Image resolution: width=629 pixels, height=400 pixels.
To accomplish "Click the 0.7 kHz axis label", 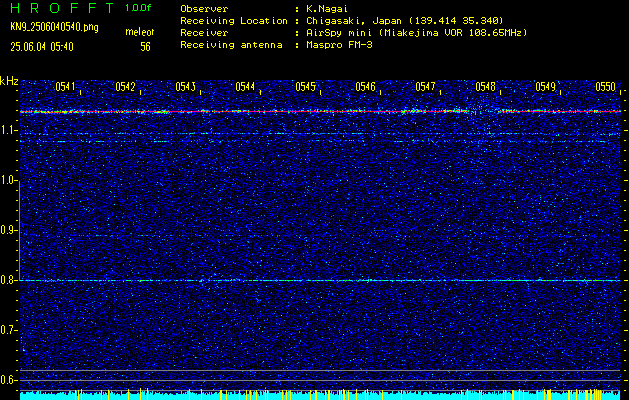I will click(x=8, y=330).
